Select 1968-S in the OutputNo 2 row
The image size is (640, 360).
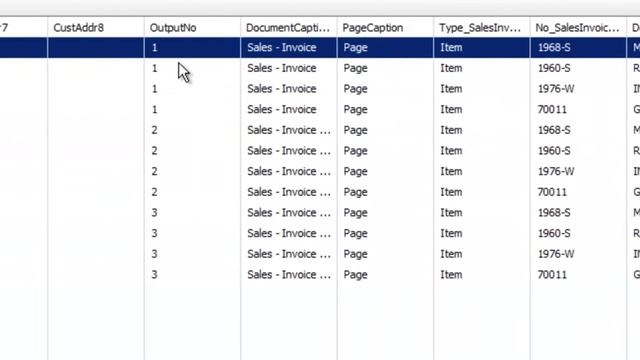pyautogui.click(x=578, y=130)
